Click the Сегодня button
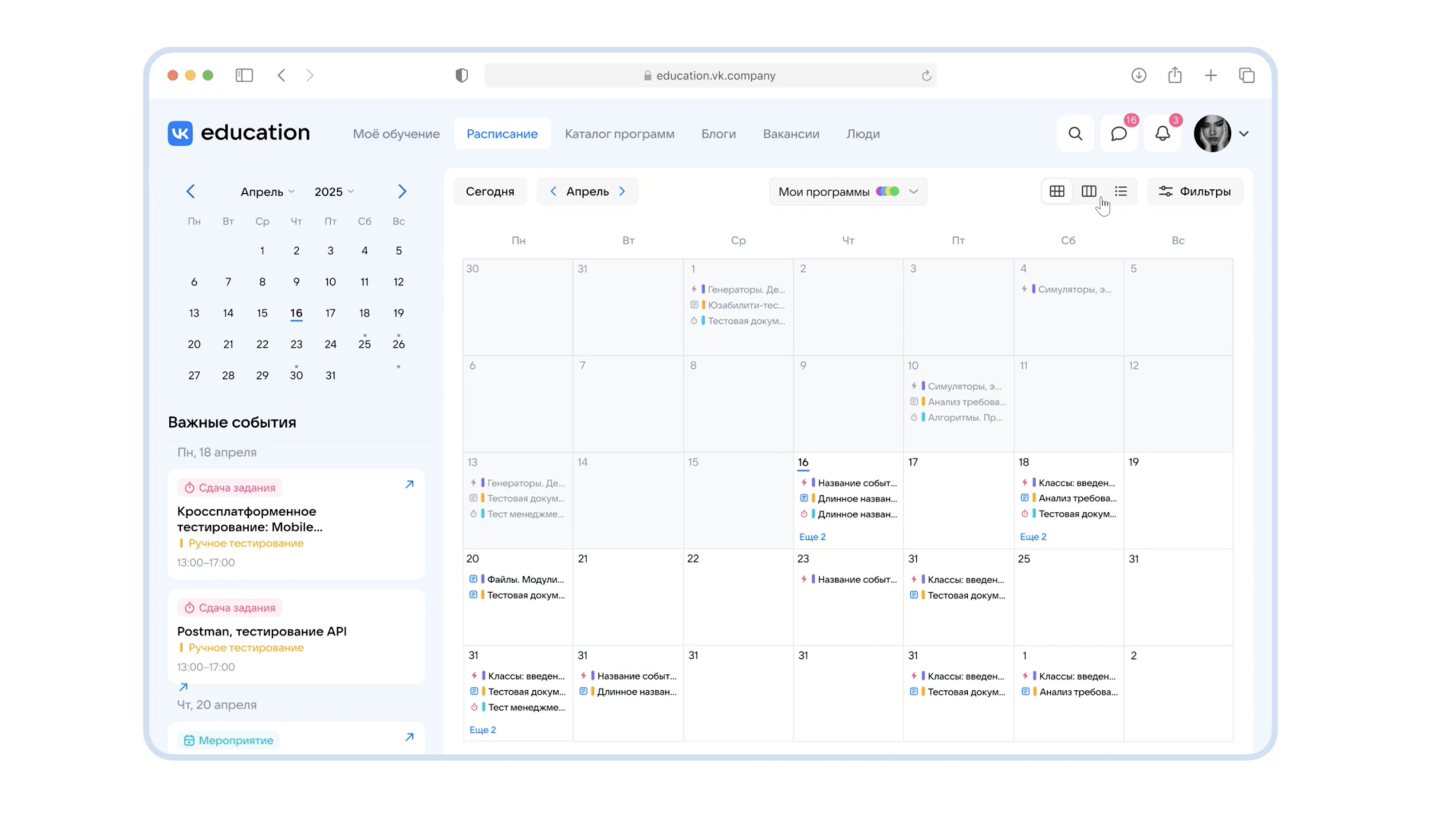Viewport: 1456px width, 816px height. [x=489, y=192]
